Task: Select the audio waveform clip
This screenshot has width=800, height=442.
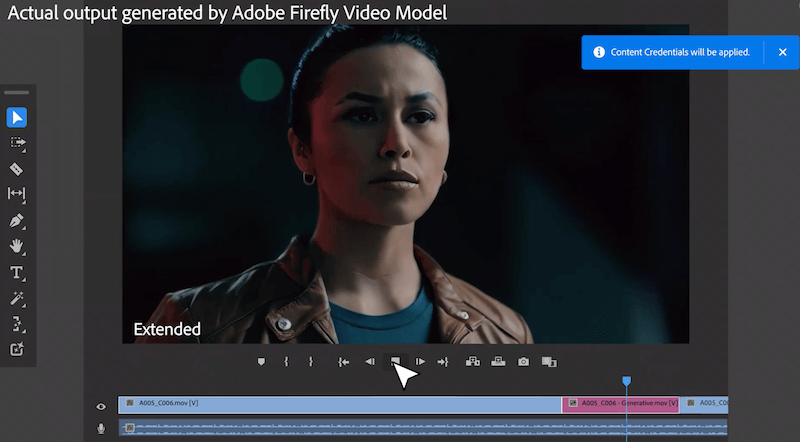Action: tap(423, 428)
